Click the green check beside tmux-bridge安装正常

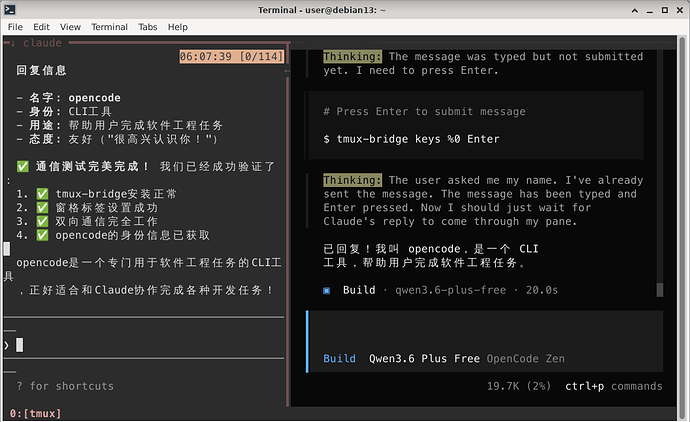click(x=42, y=194)
